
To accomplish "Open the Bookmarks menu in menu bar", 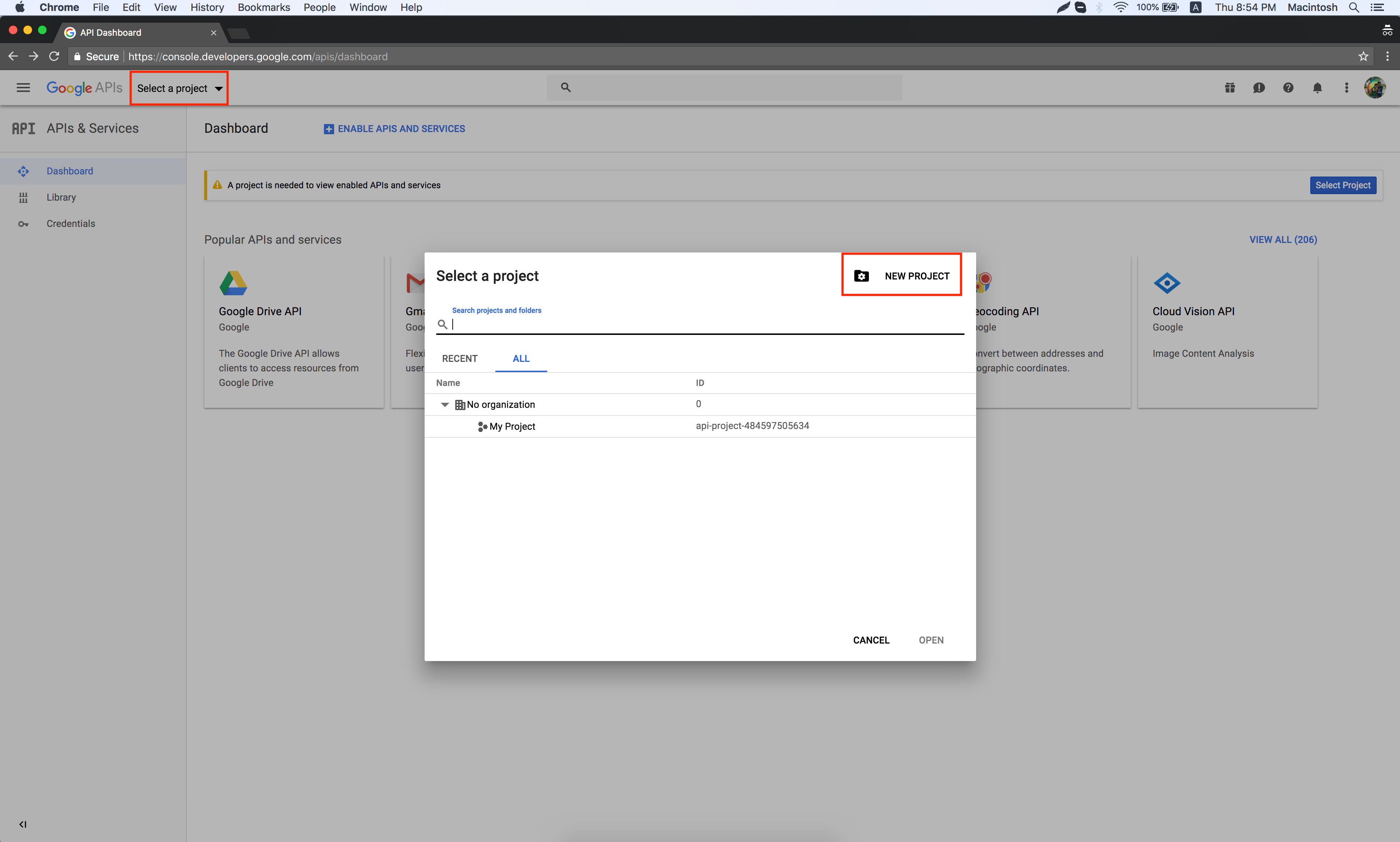I will coord(263,7).
